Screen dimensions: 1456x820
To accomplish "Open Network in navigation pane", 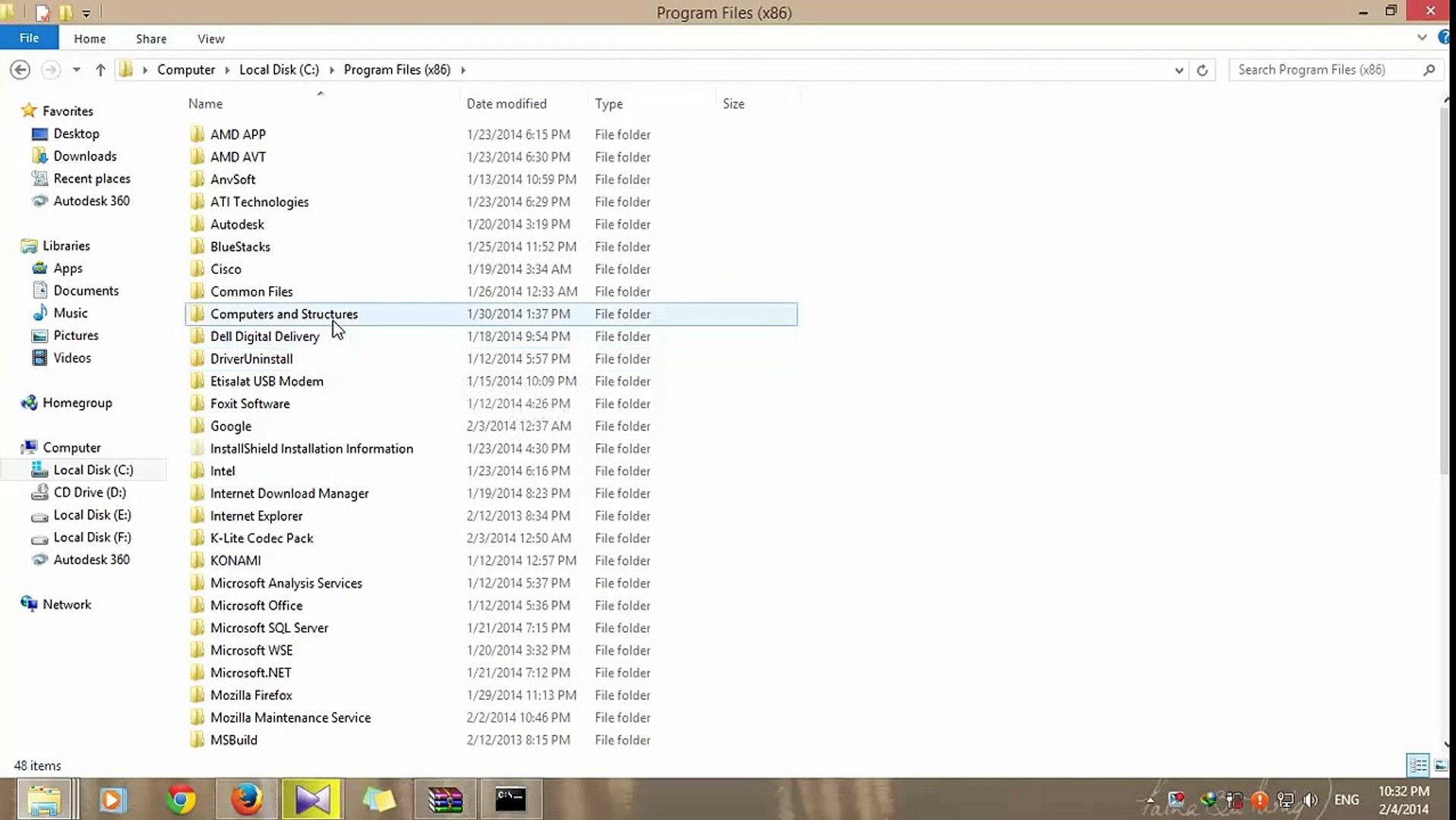I will (x=67, y=604).
